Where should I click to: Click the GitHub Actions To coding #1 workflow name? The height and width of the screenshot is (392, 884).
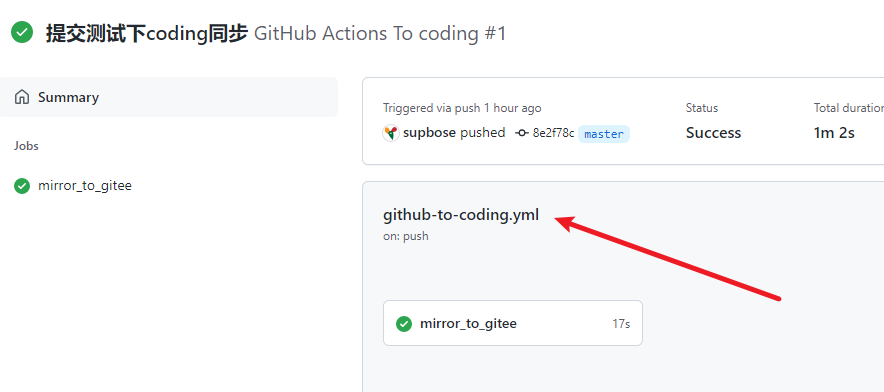(x=380, y=33)
